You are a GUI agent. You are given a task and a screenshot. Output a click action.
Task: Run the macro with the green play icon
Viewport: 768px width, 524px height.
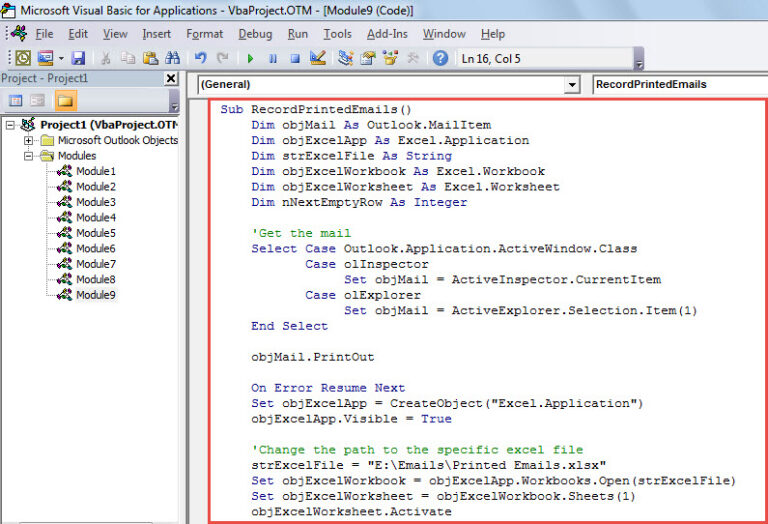pyautogui.click(x=250, y=59)
